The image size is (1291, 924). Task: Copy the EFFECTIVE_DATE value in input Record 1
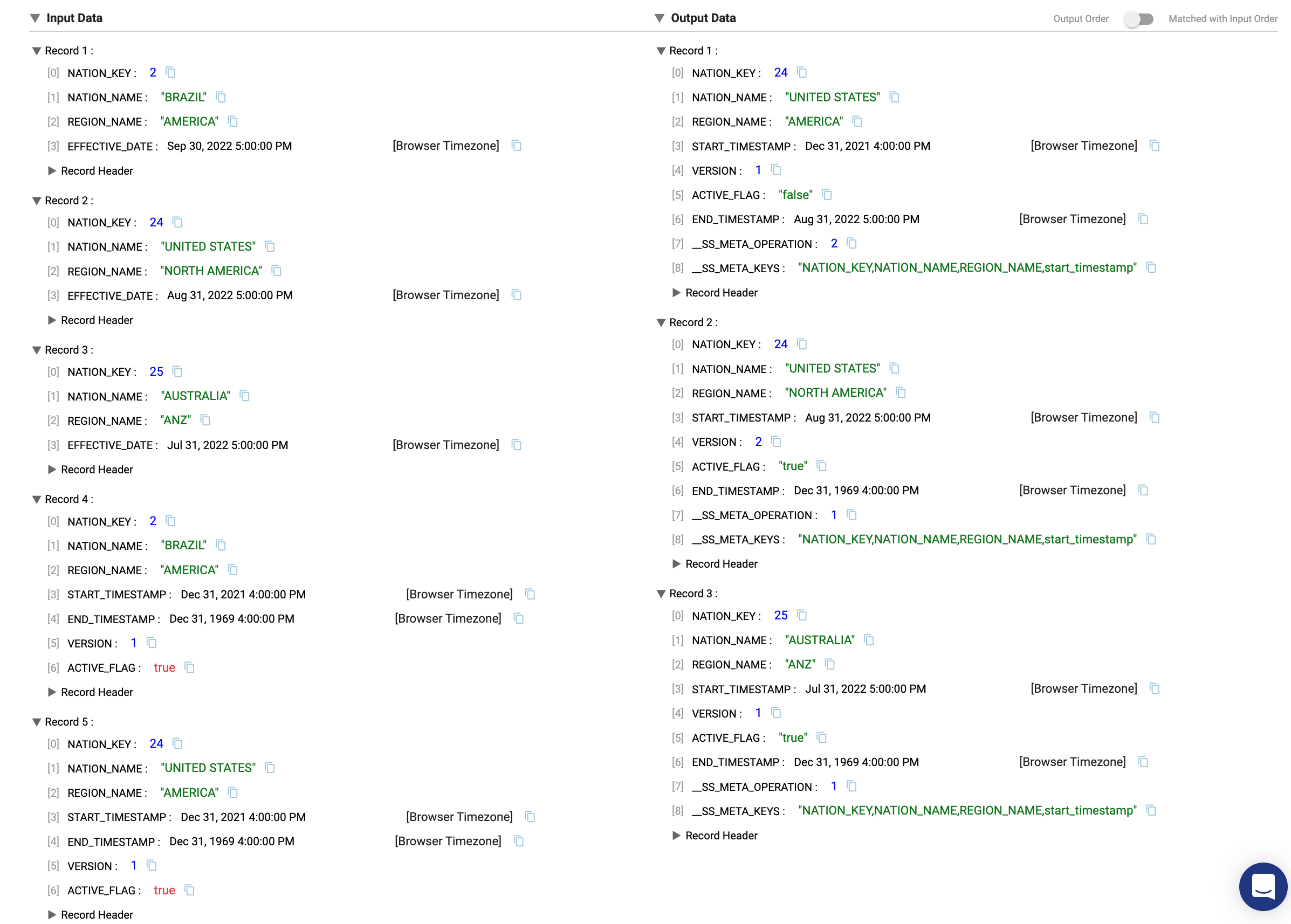pyautogui.click(x=516, y=146)
